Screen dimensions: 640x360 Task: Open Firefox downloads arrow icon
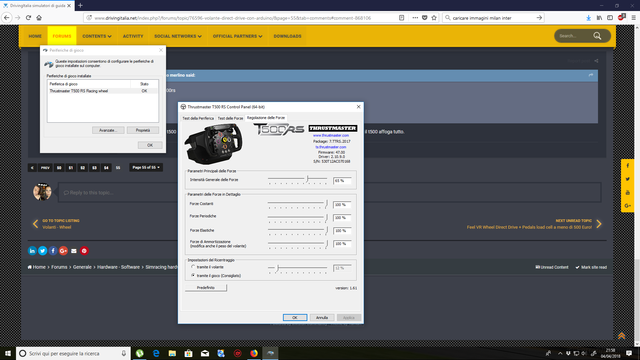point(588,18)
